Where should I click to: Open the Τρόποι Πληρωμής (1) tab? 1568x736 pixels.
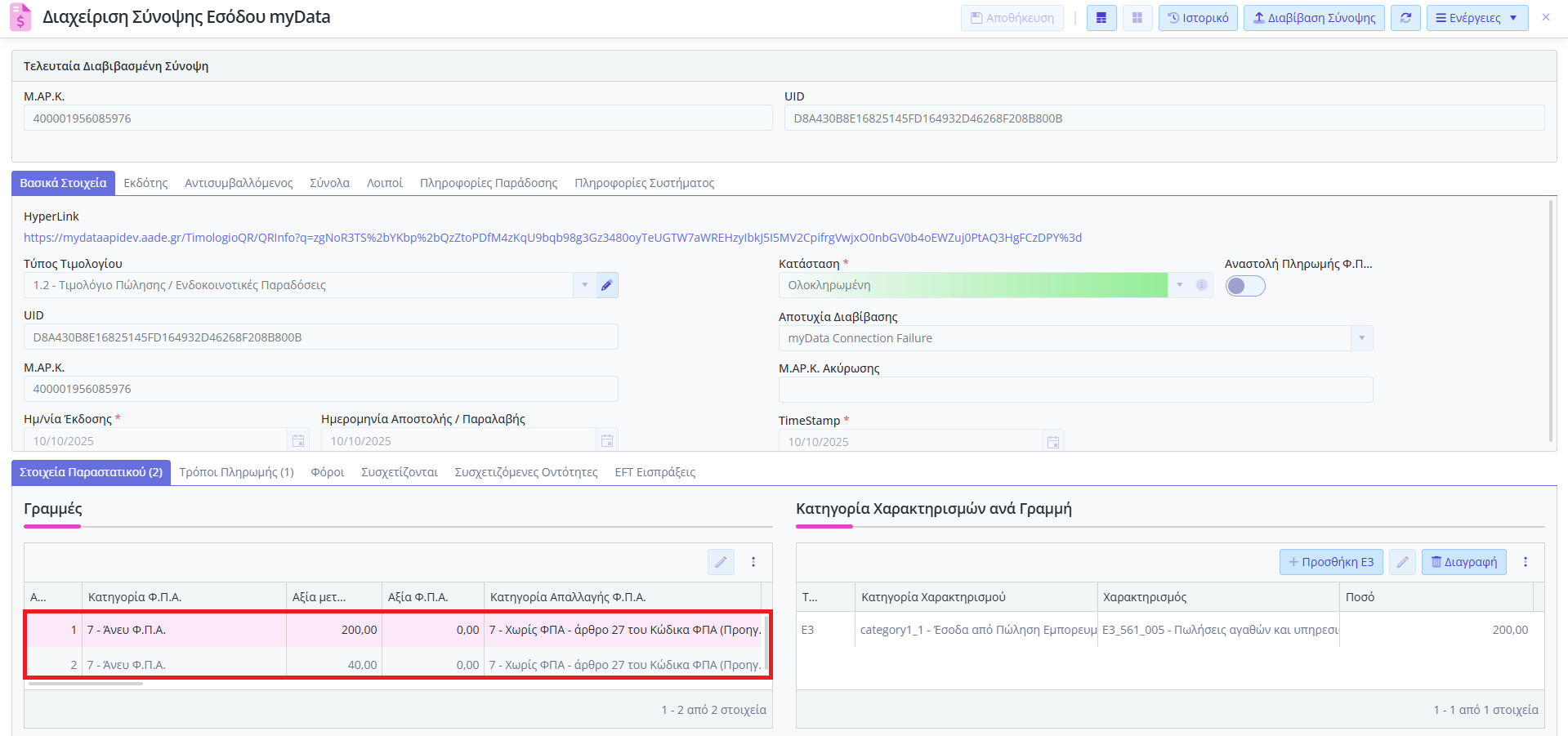pyautogui.click(x=236, y=472)
